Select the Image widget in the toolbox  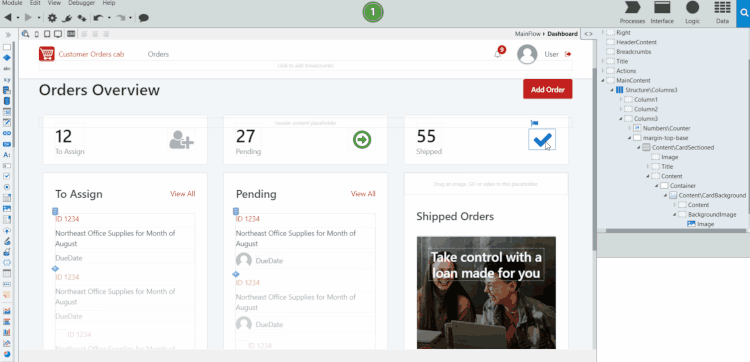7,208
